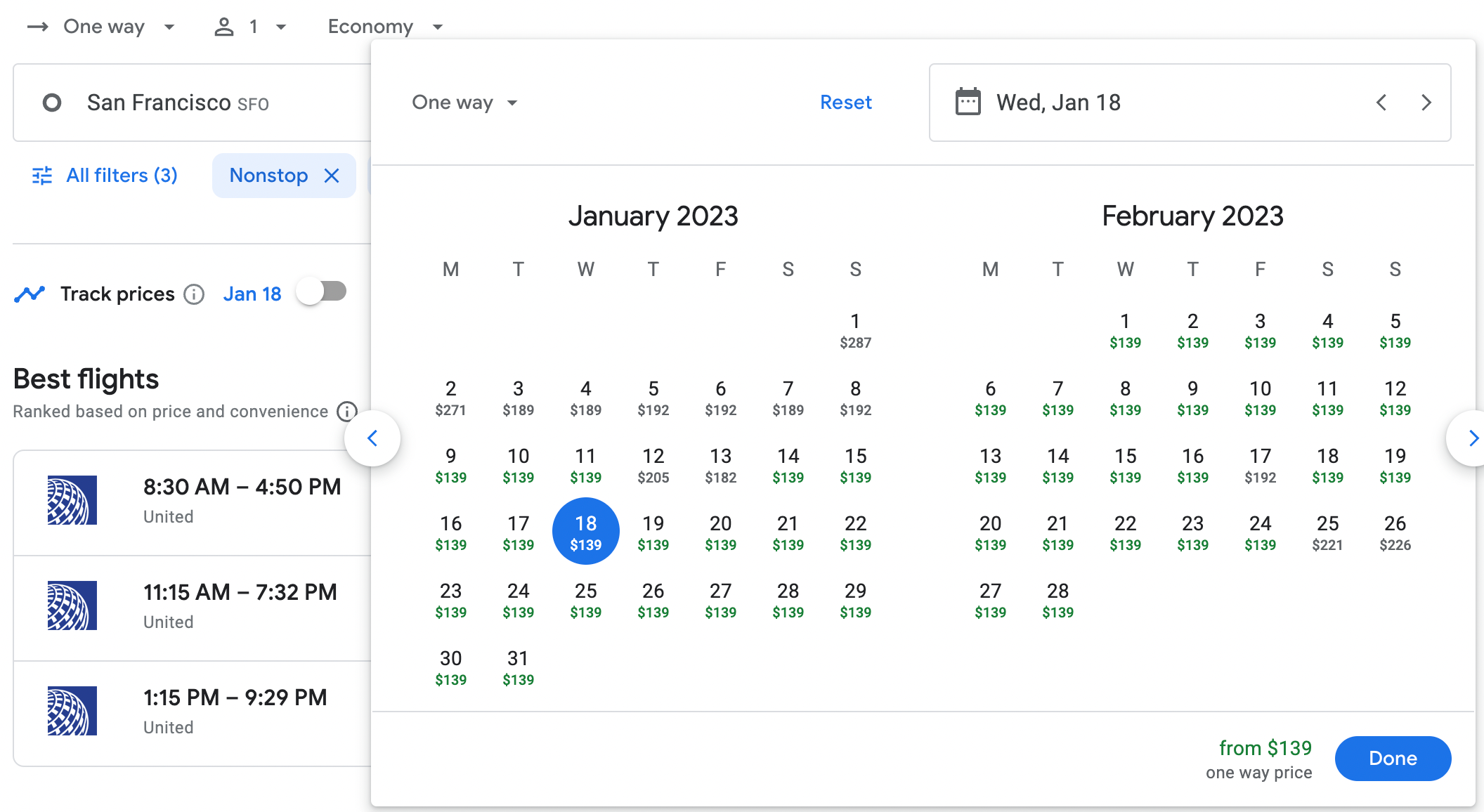Click the Track prices chart icon
Screen dimensions: 1484x812
(x=30, y=294)
